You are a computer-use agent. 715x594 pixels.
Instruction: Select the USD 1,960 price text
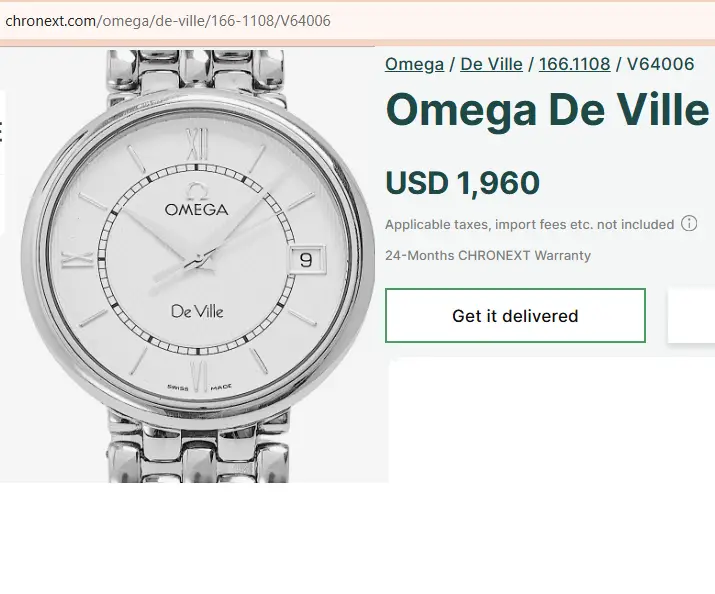coord(462,183)
